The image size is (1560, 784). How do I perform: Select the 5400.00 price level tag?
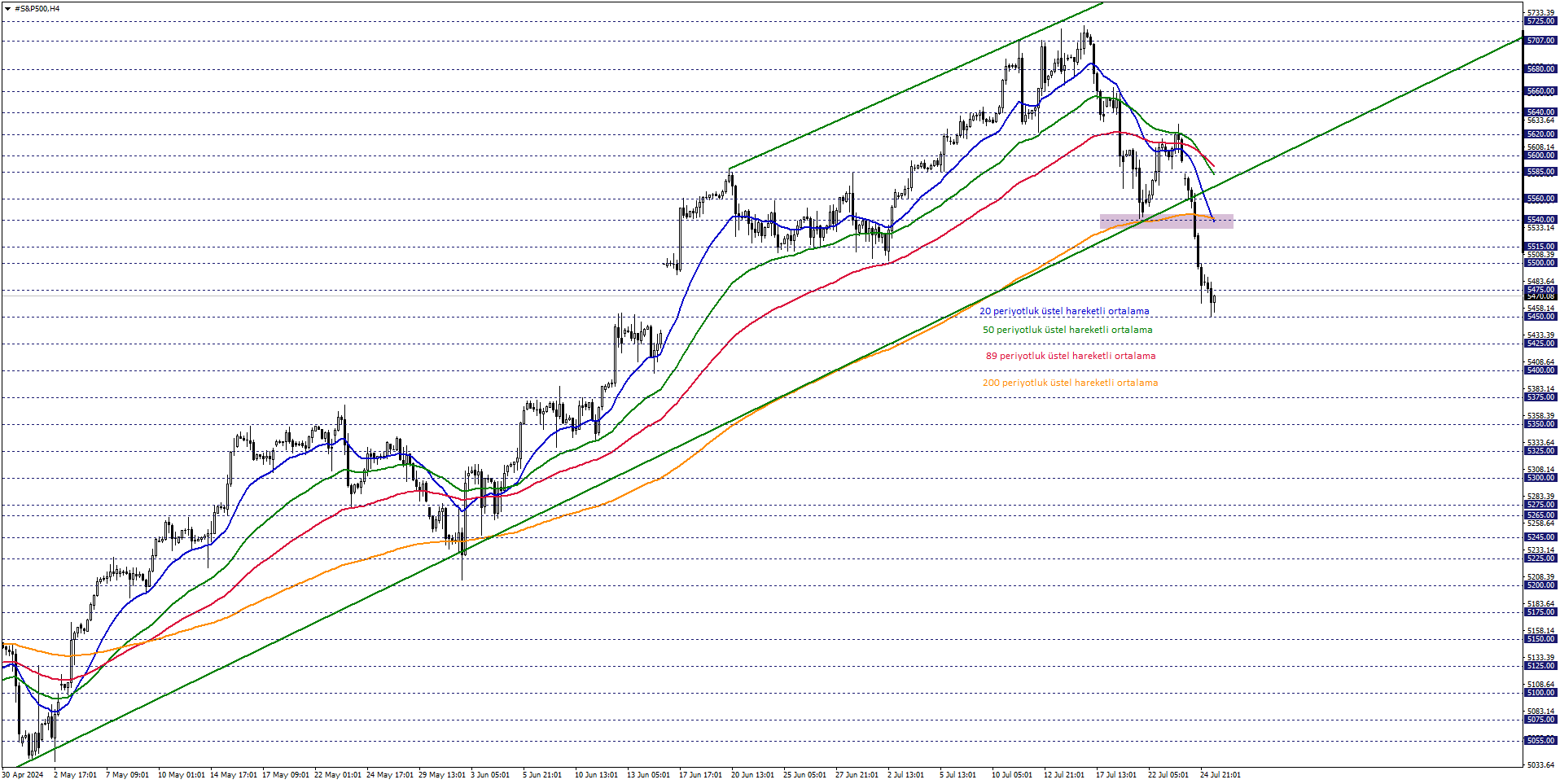click(1540, 370)
